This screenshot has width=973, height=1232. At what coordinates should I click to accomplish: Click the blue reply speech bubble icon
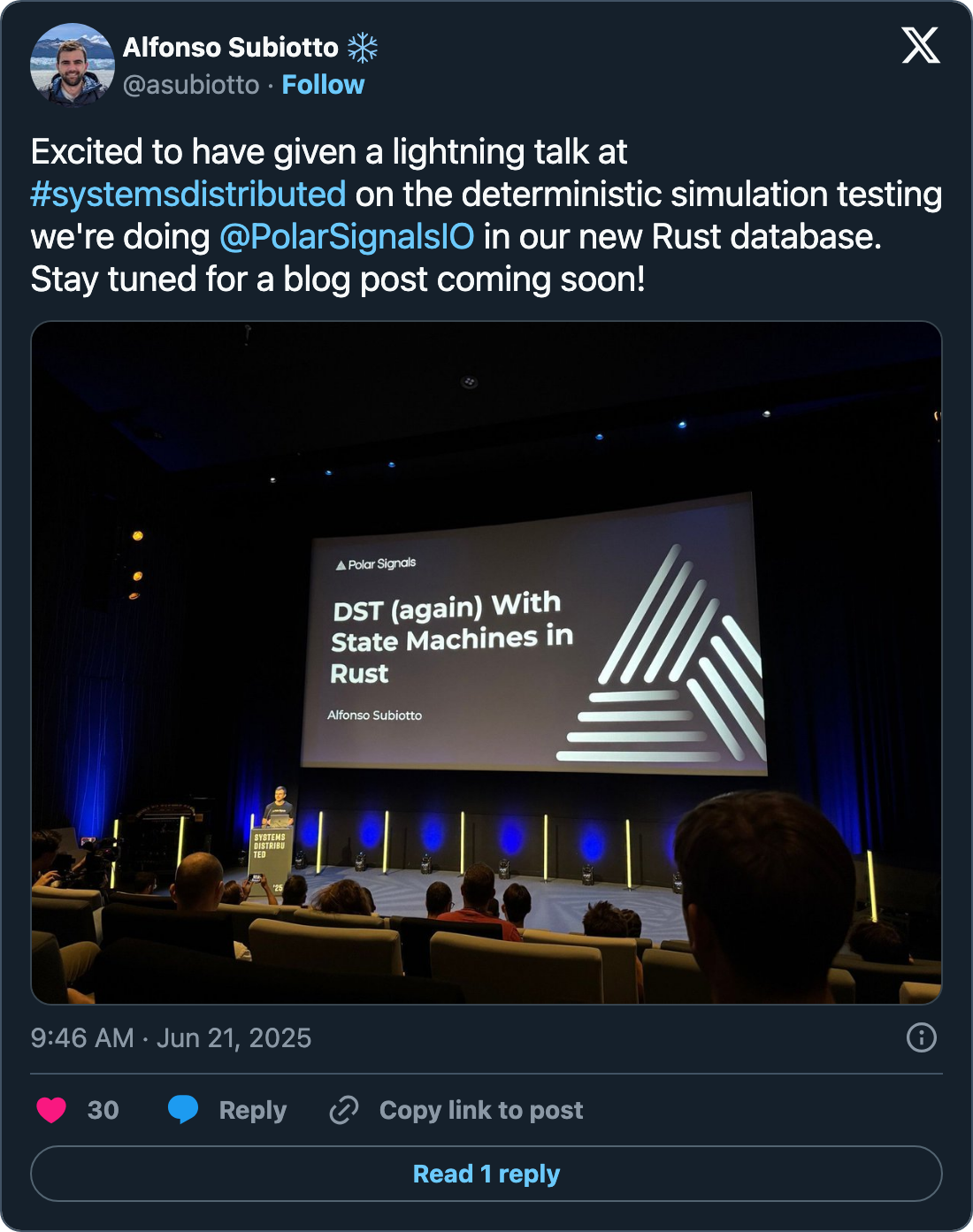pos(183,1109)
